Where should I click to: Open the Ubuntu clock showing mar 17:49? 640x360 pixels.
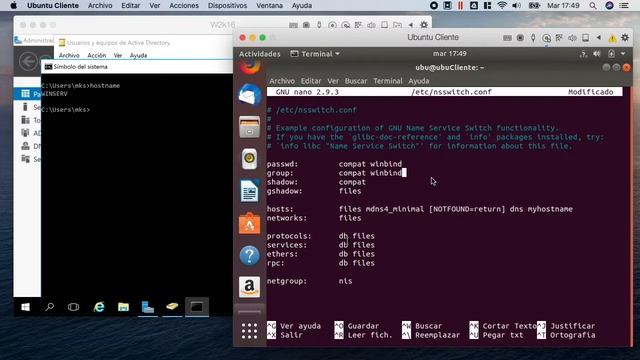coord(449,53)
